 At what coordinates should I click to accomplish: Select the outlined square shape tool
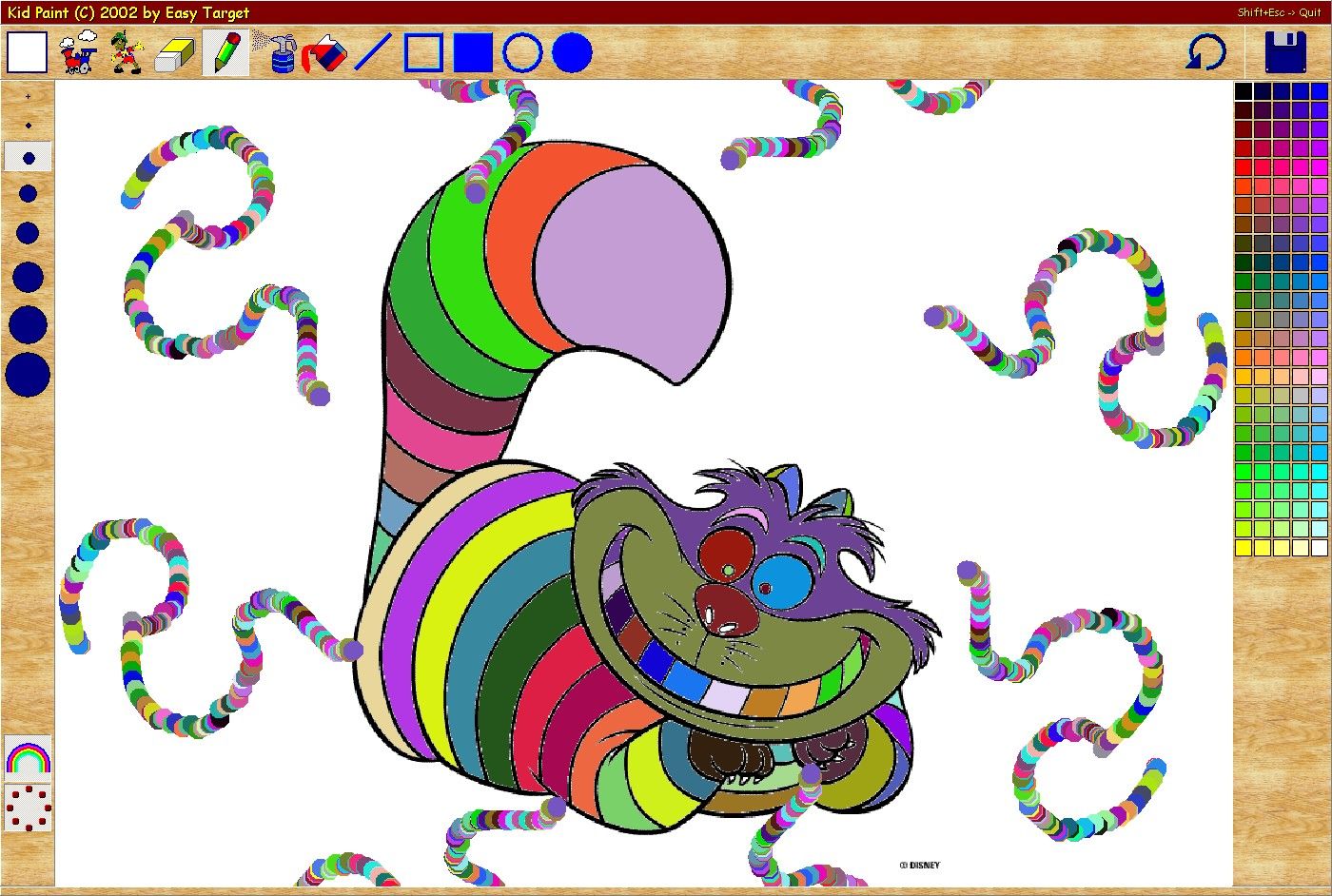point(423,52)
